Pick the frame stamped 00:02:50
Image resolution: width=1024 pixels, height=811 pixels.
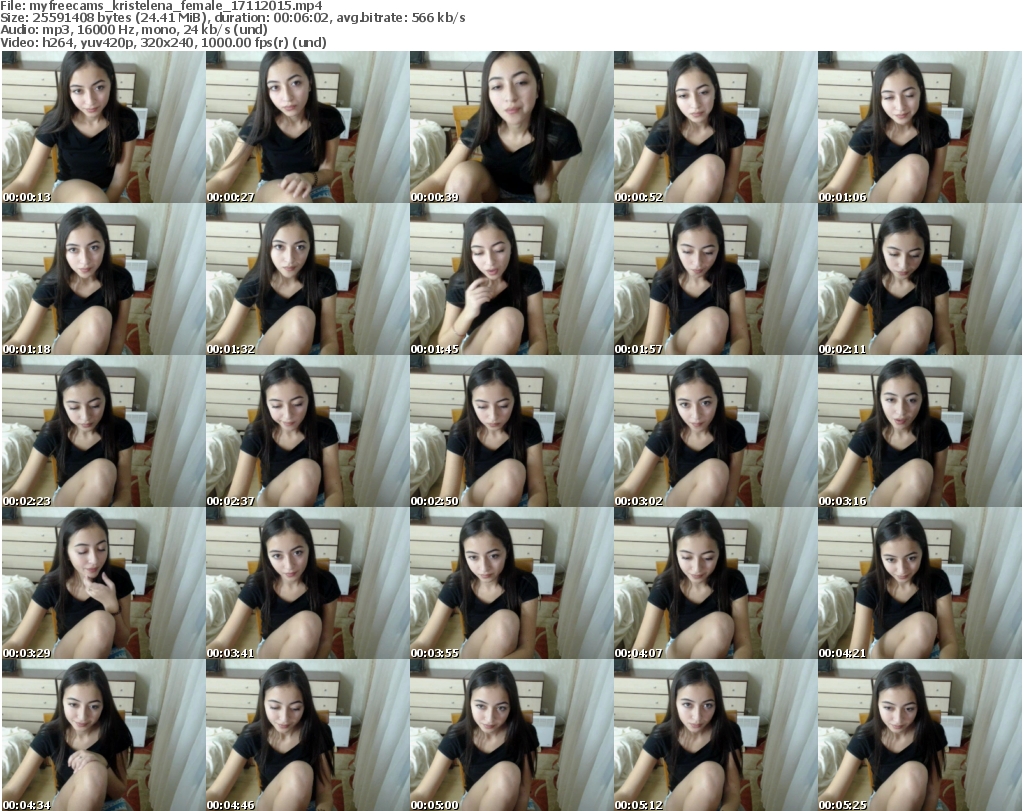click(x=511, y=431)
